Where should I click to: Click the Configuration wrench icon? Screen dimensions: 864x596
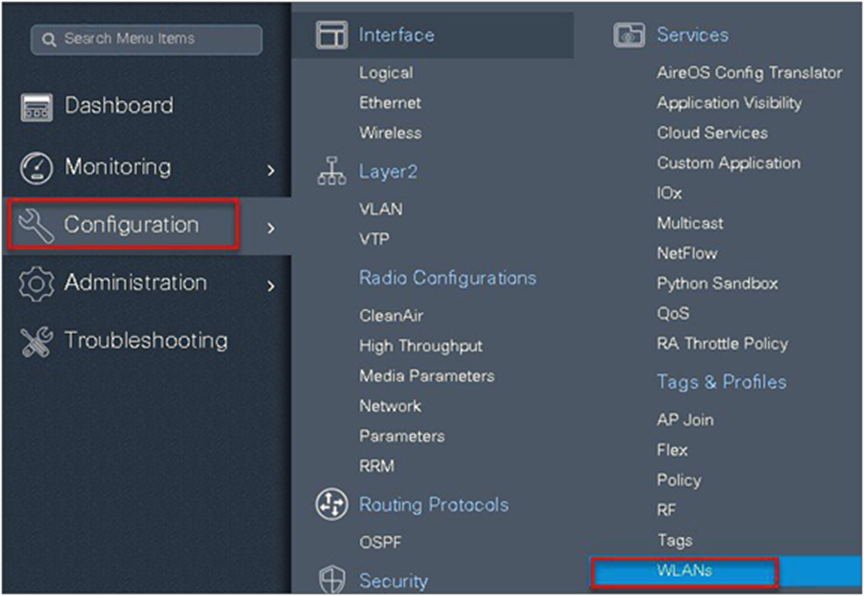click(36, 226)
